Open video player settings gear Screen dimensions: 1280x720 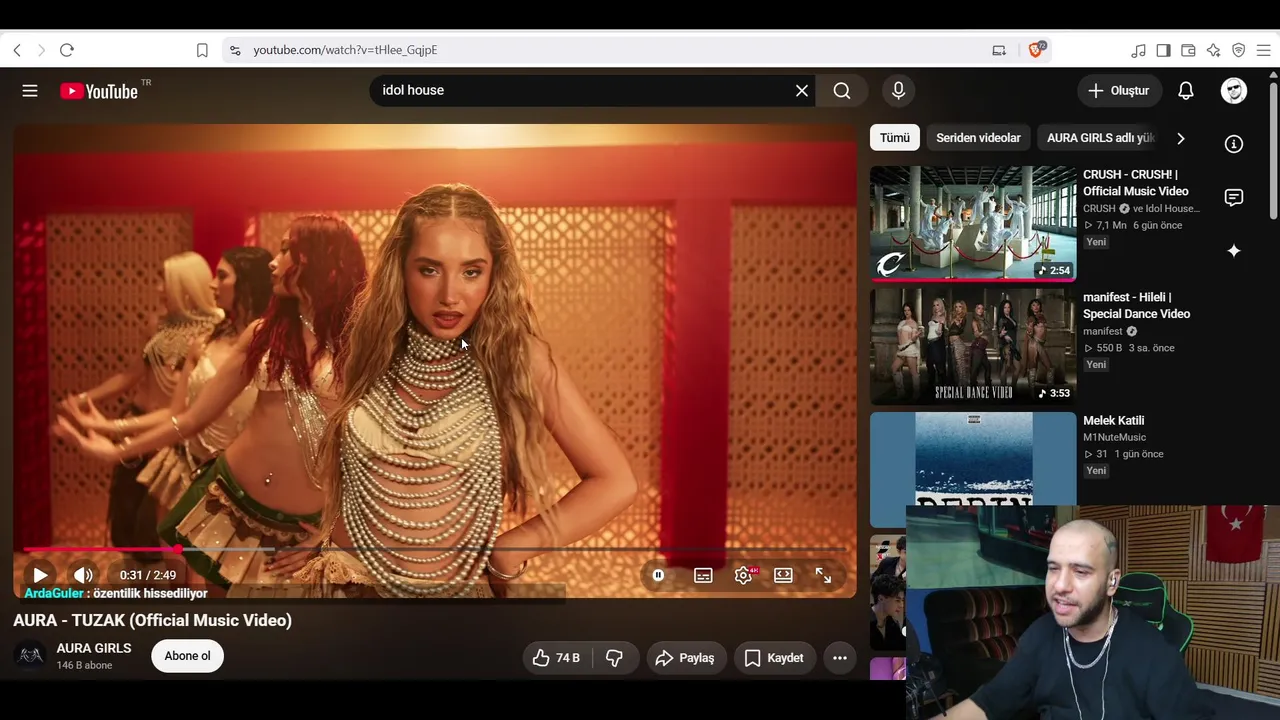click(743, 575)
